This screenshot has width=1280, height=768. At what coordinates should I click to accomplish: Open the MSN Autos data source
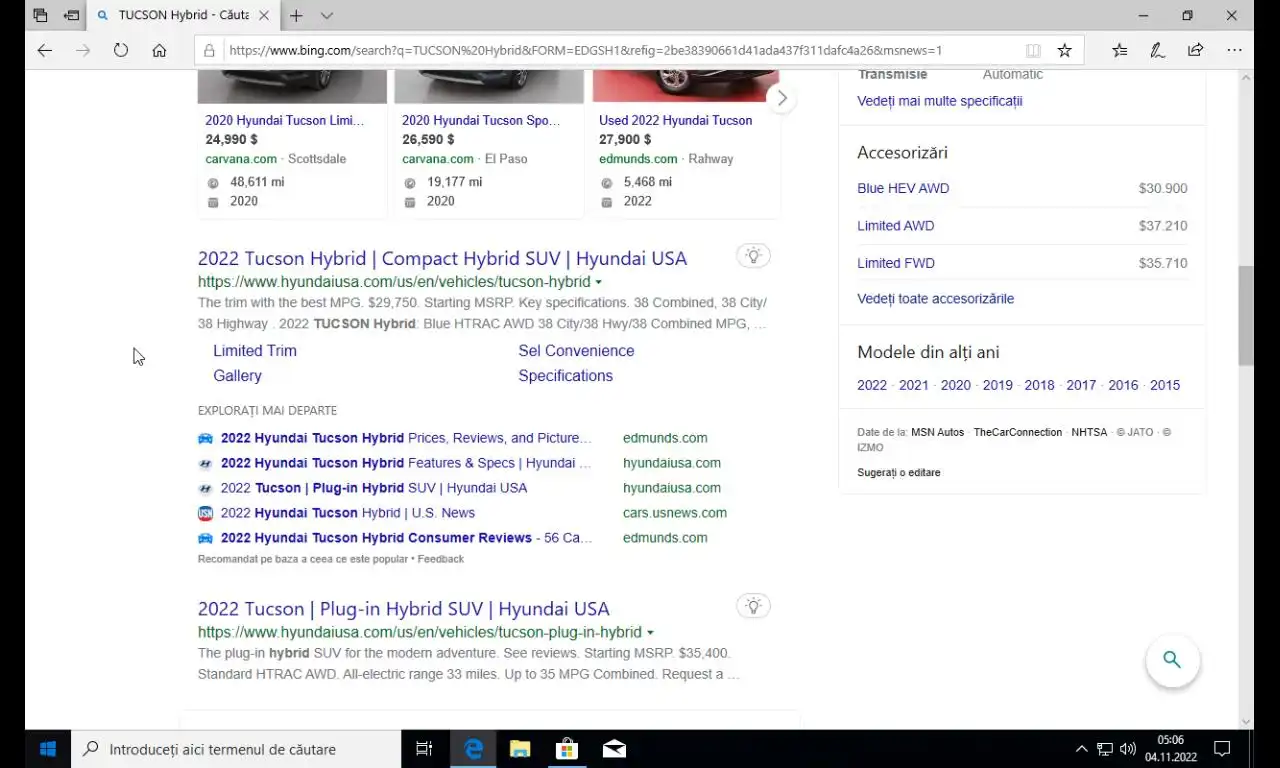point(937,432)
